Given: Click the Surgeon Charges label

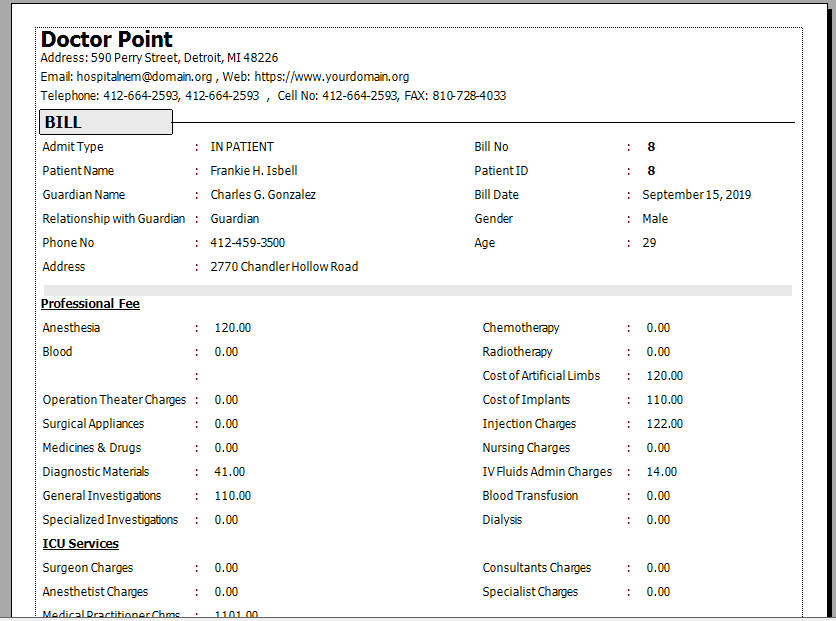Looking at the screenshot, I should [x=88, y=568].
